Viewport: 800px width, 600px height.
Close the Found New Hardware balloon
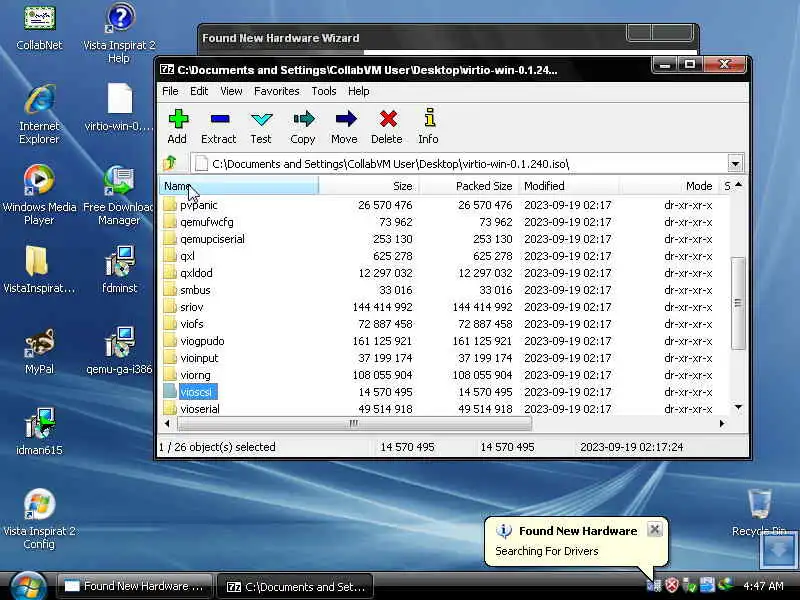point(655,530)
